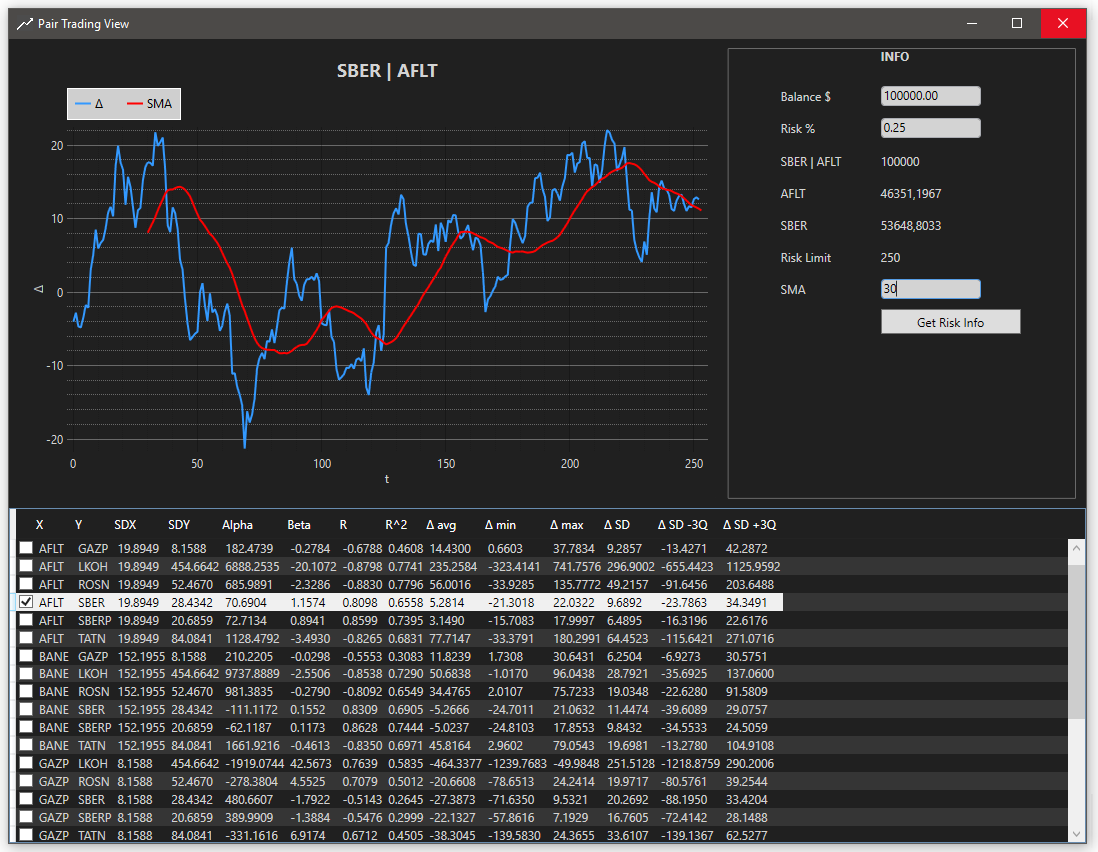Image resolution: width=1098 pixels, height=852 pixels.
Task: Click the Δ SD +3Q column header
Action: (750, 525)
